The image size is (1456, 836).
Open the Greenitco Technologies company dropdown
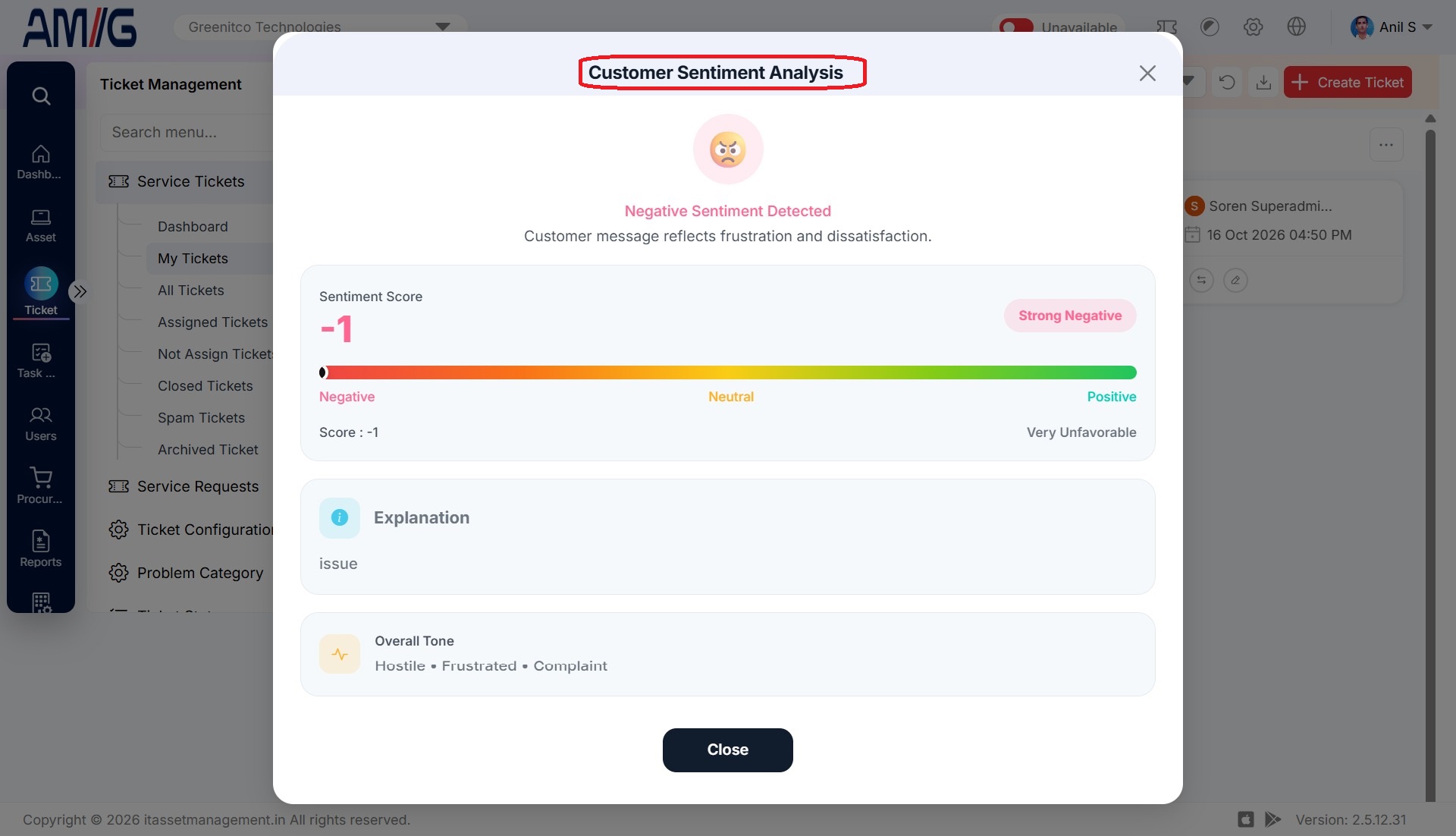pos(320,27)
